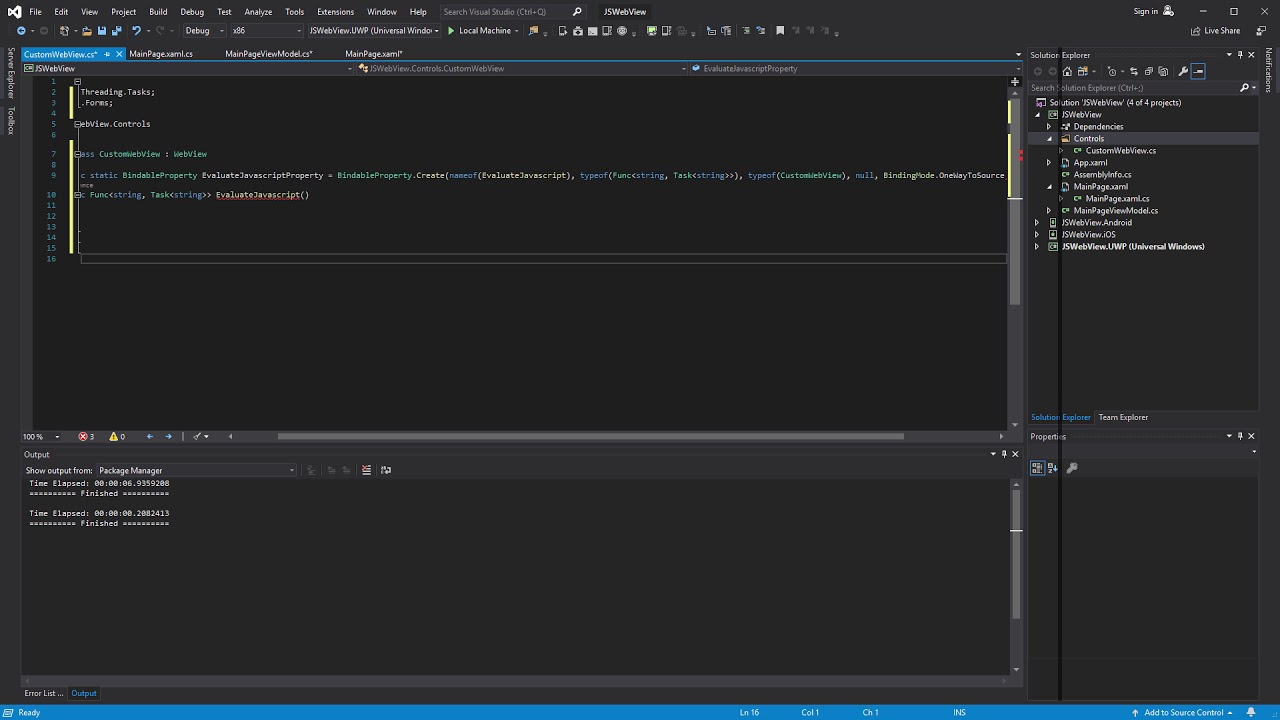Switch to MainPageViewModel.cs tab
1280x720 pixels.
click(269, 54)
